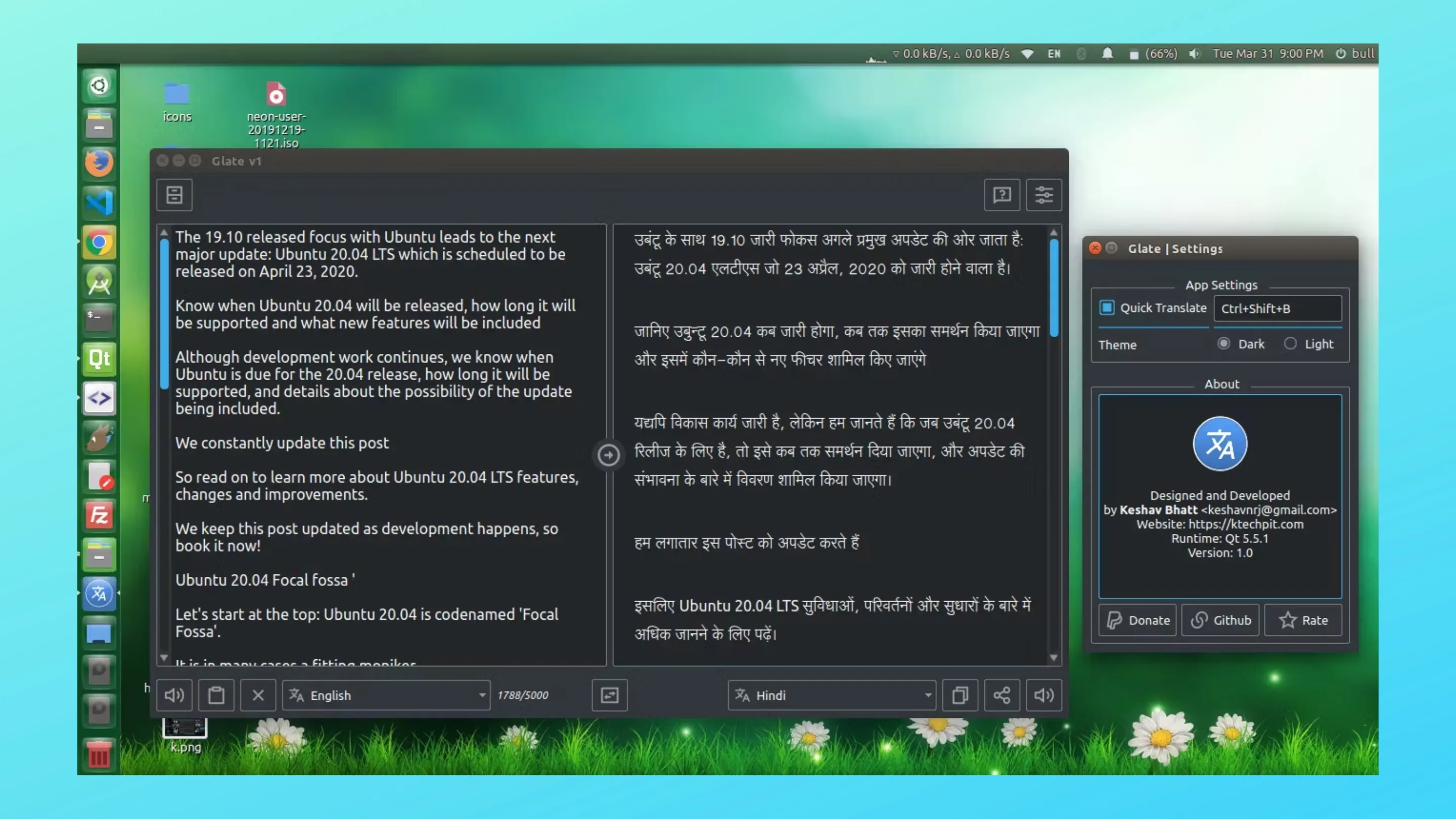Click the save translation icon
The image size is (1456, 819).
pos(174,195)
